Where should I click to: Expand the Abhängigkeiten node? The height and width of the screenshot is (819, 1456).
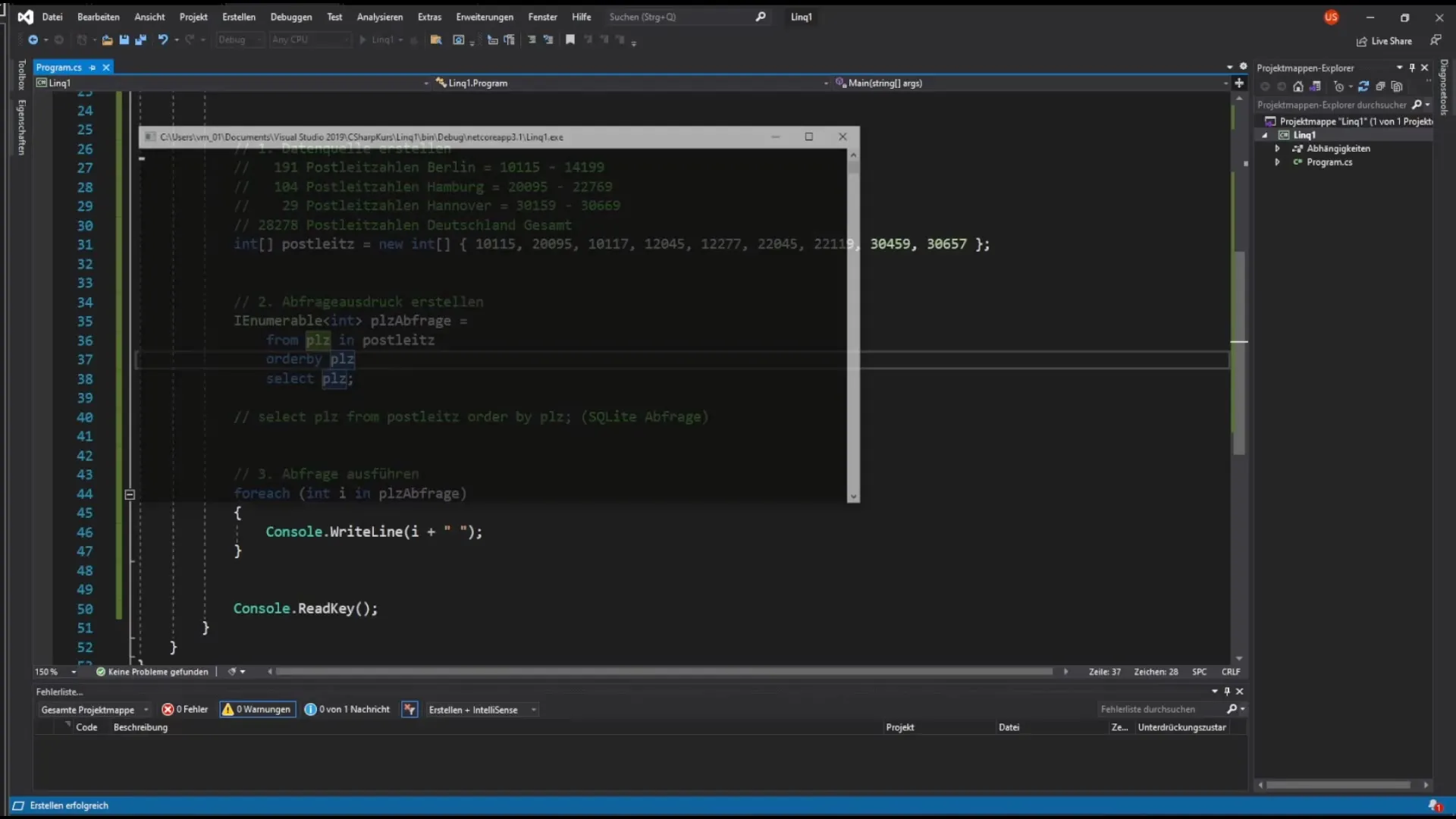(x=1278, y=149)
